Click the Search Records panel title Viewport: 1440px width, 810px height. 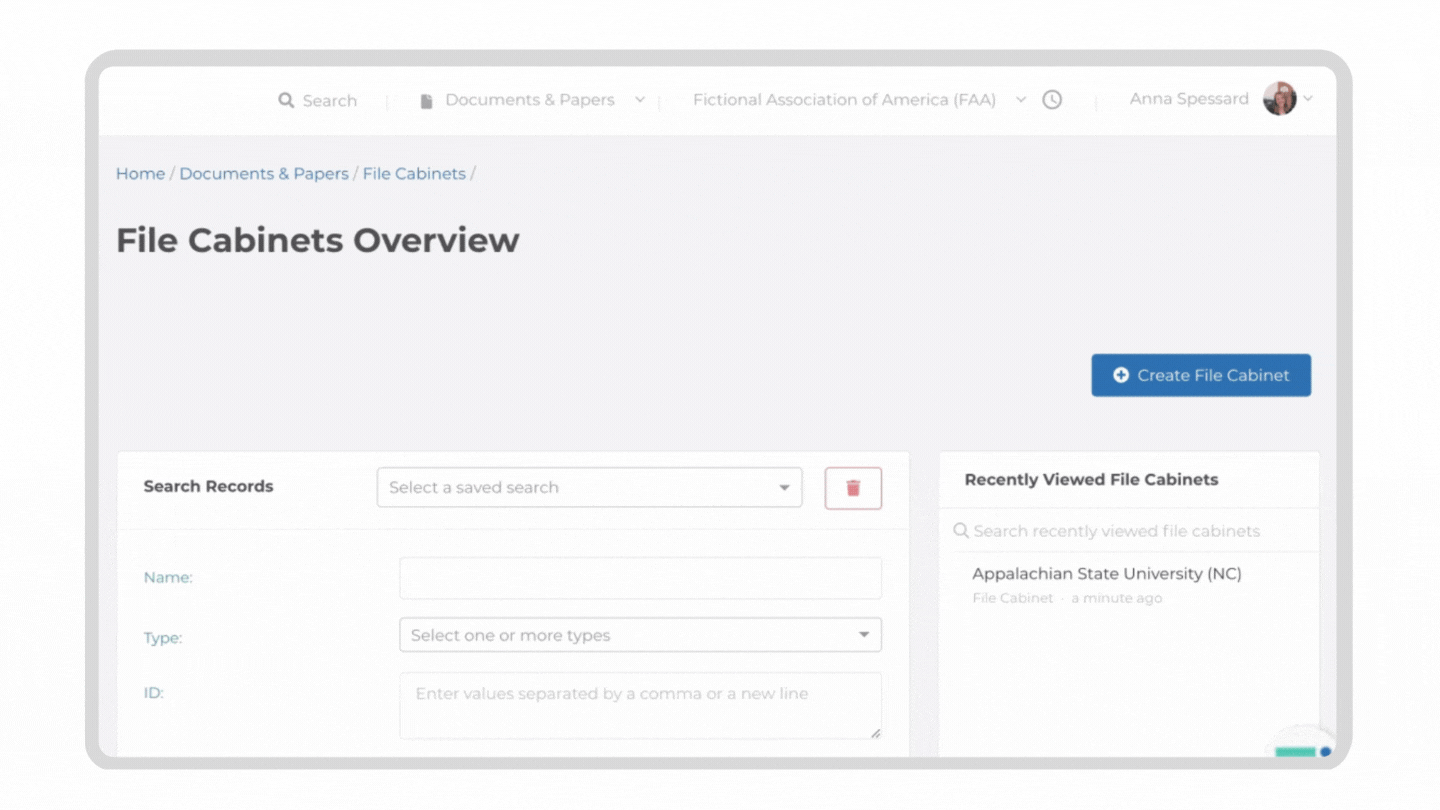(208, 486)
